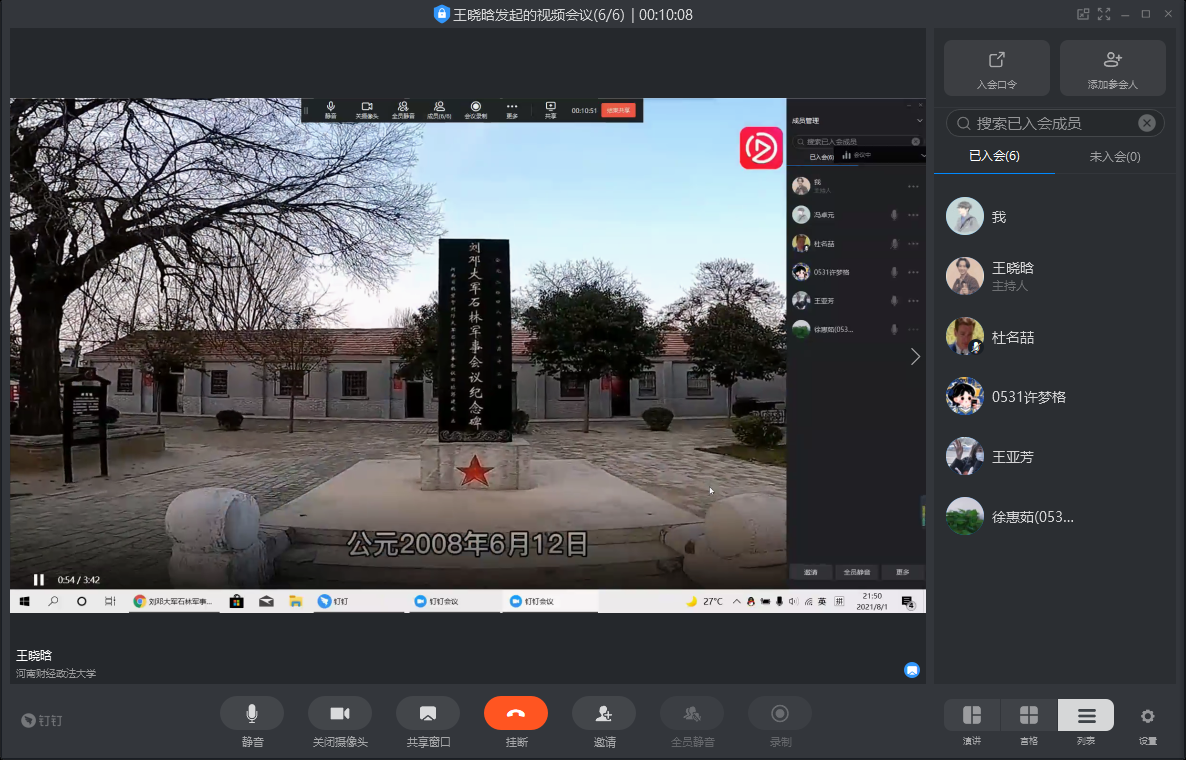The height and width of the screenshot is (760, 1186).
Task: Pause the shared video playback
Action: pos(39,579)
